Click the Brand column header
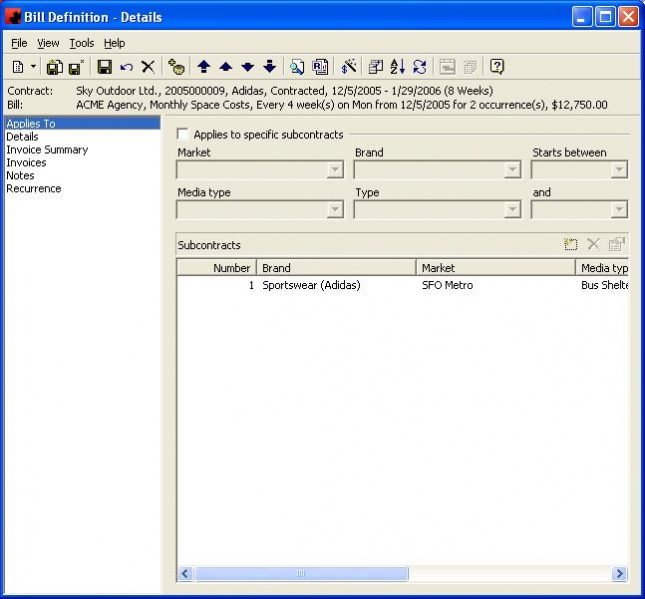This screenshot has height=599, width=645. pyautogui.click(x=336, y=268)
